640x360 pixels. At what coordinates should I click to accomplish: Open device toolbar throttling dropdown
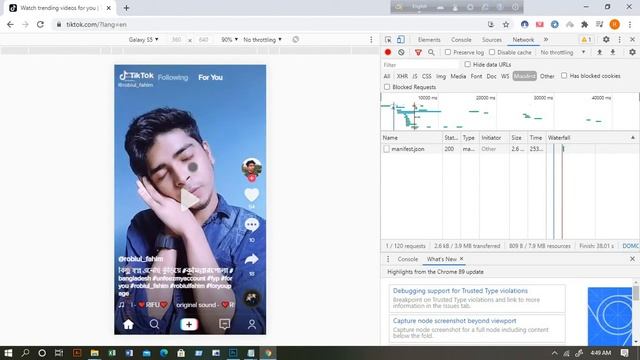(x=262, y=40)
